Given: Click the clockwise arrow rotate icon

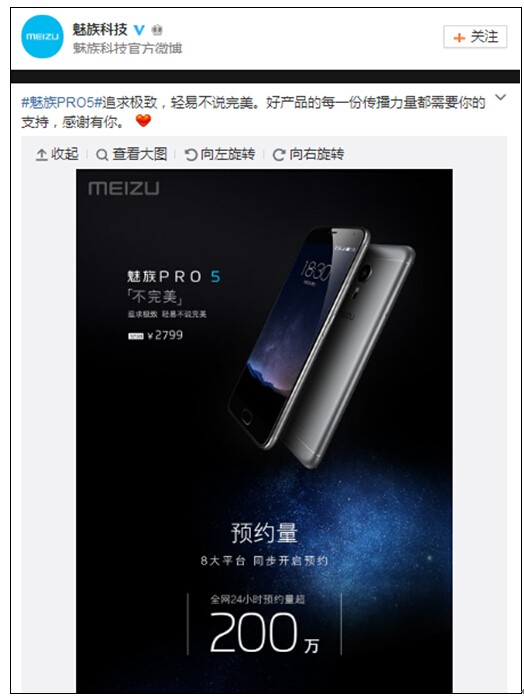Looking at the screenshot, I should point(279,155).
